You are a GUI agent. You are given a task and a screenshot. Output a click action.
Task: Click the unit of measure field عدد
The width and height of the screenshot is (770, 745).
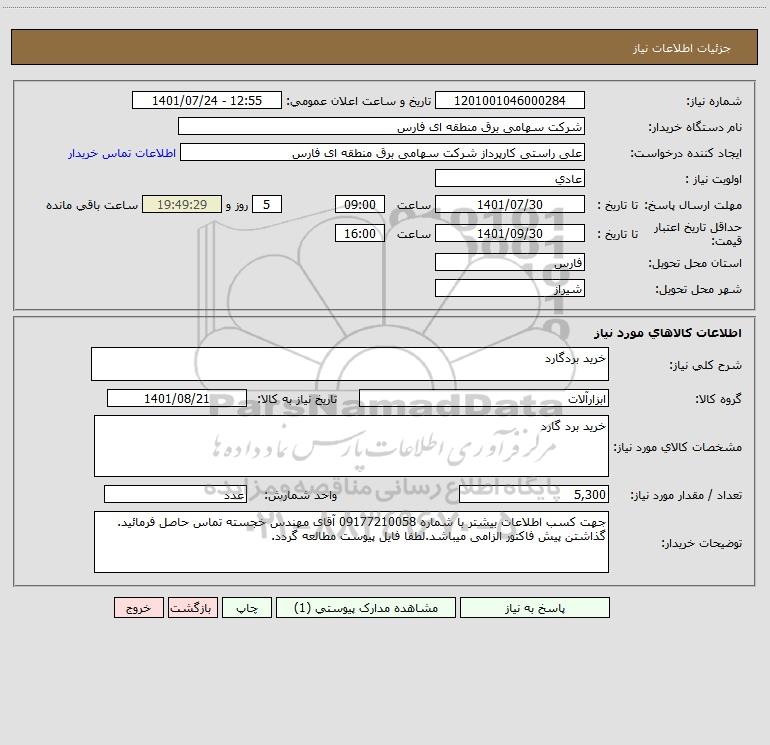pos(175,494)
